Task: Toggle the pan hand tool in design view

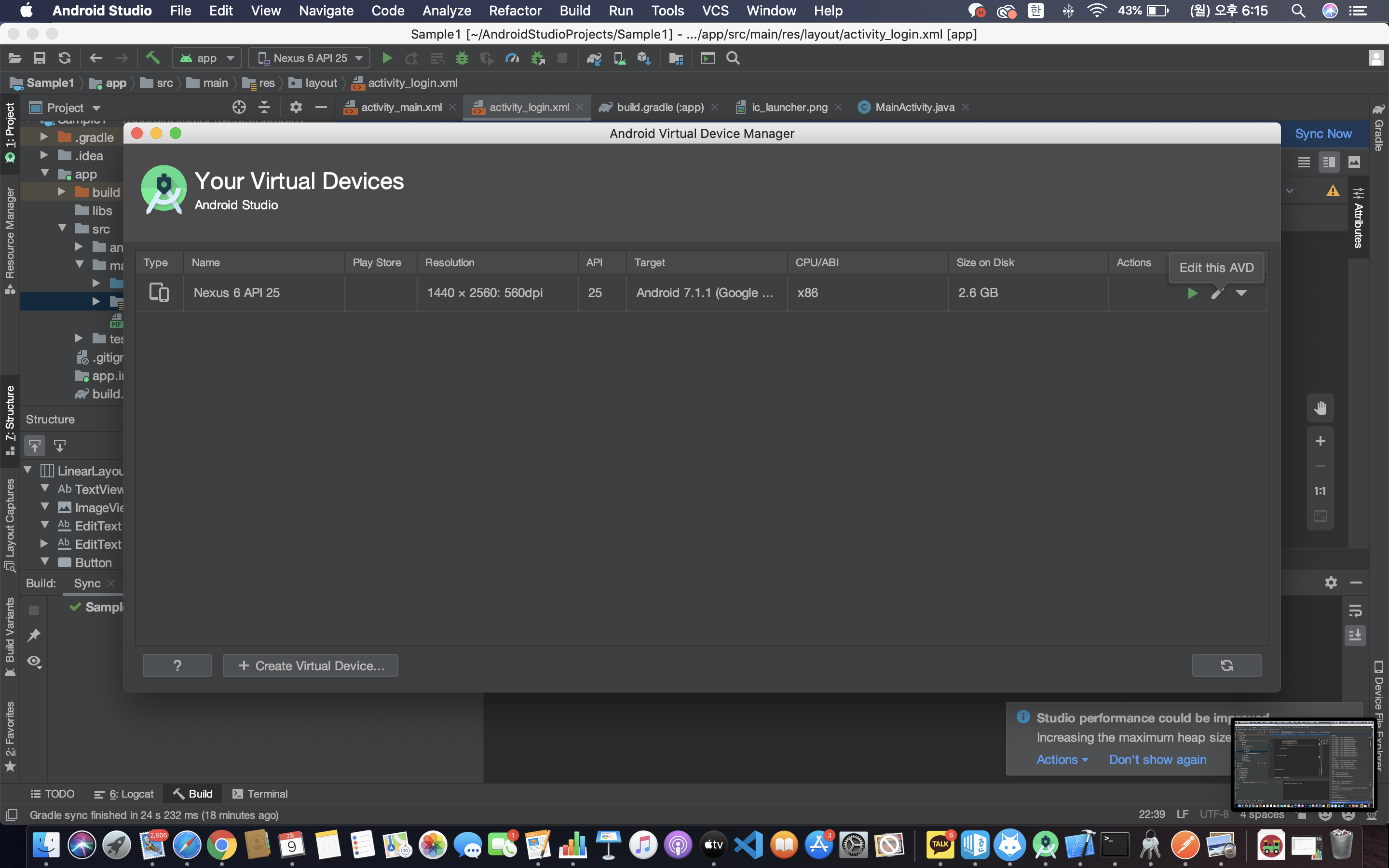Action: click(x=1320, y=408)
